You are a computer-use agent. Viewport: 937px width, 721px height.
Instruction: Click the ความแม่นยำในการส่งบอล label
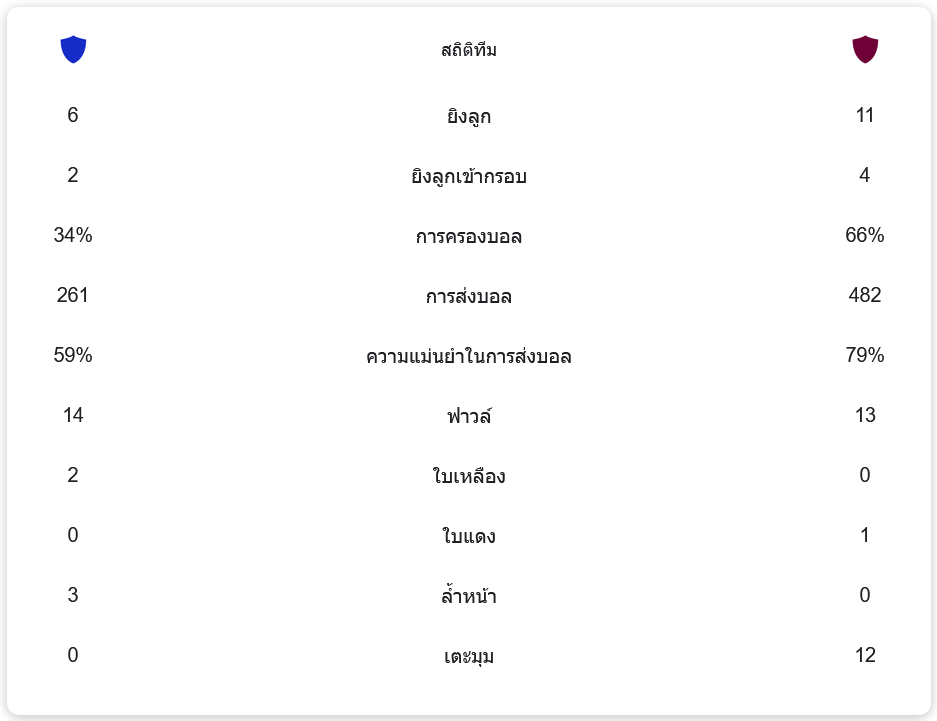468,357
